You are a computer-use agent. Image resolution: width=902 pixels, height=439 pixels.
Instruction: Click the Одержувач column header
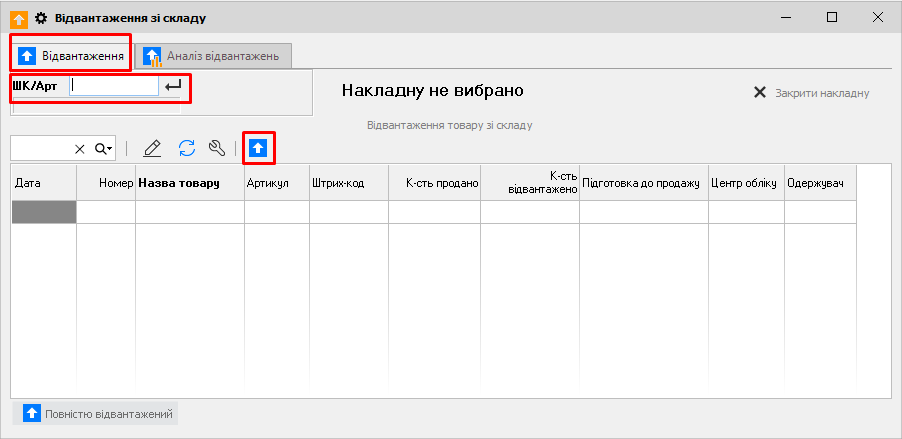pos(820,183)
